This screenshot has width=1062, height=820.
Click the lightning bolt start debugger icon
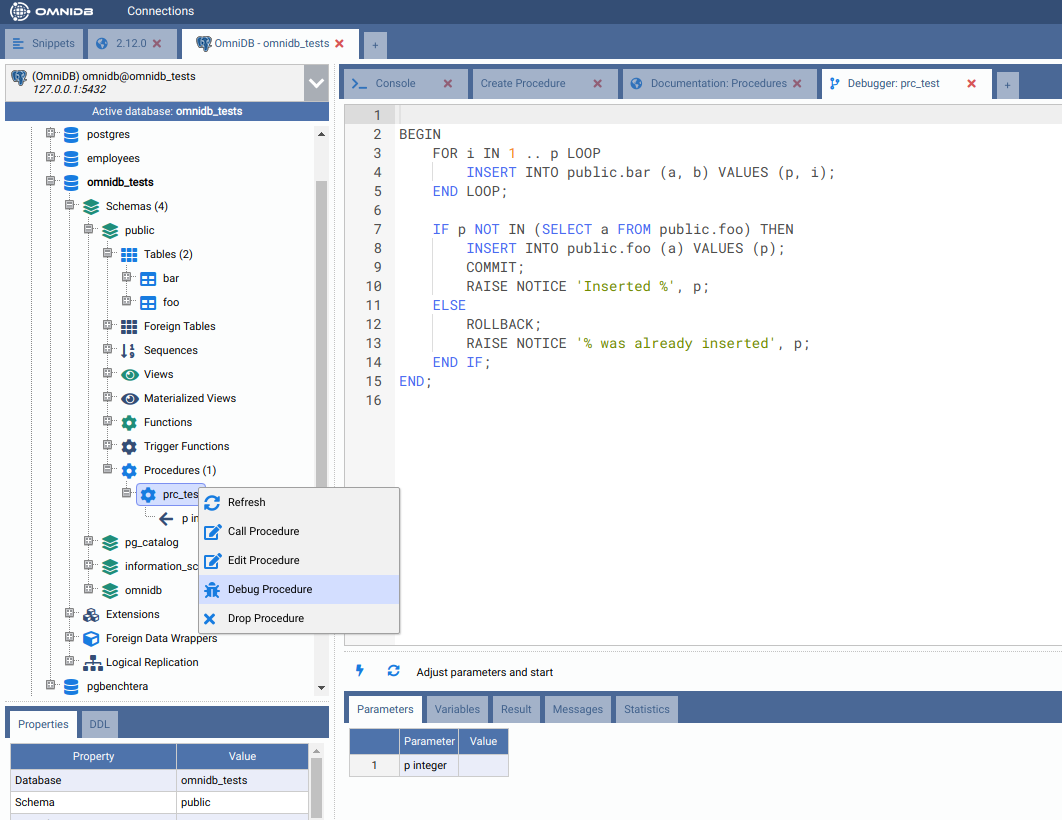pyautogui.click(x=360, y=671)
